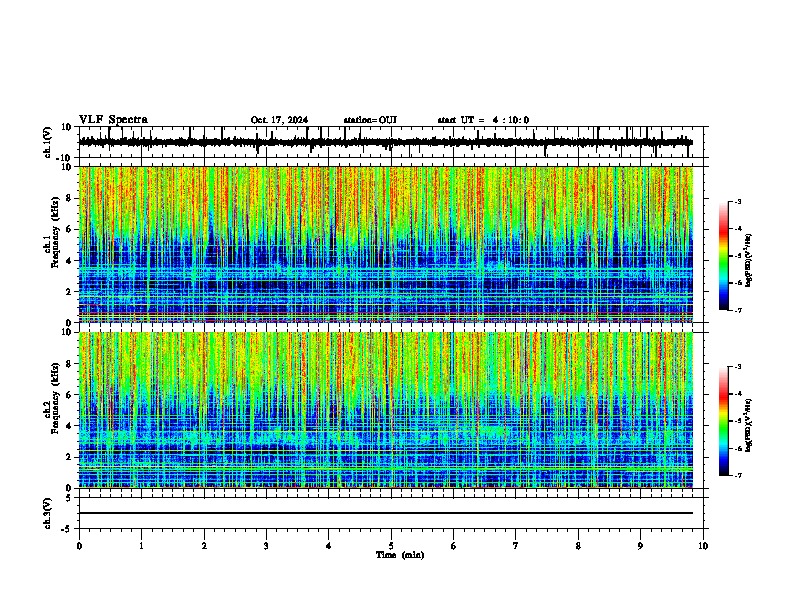Image resolution: width=792 pixels, height=612 pixels.
Task: Click the ch.1 voltage waveform trace
Action: 385,142
